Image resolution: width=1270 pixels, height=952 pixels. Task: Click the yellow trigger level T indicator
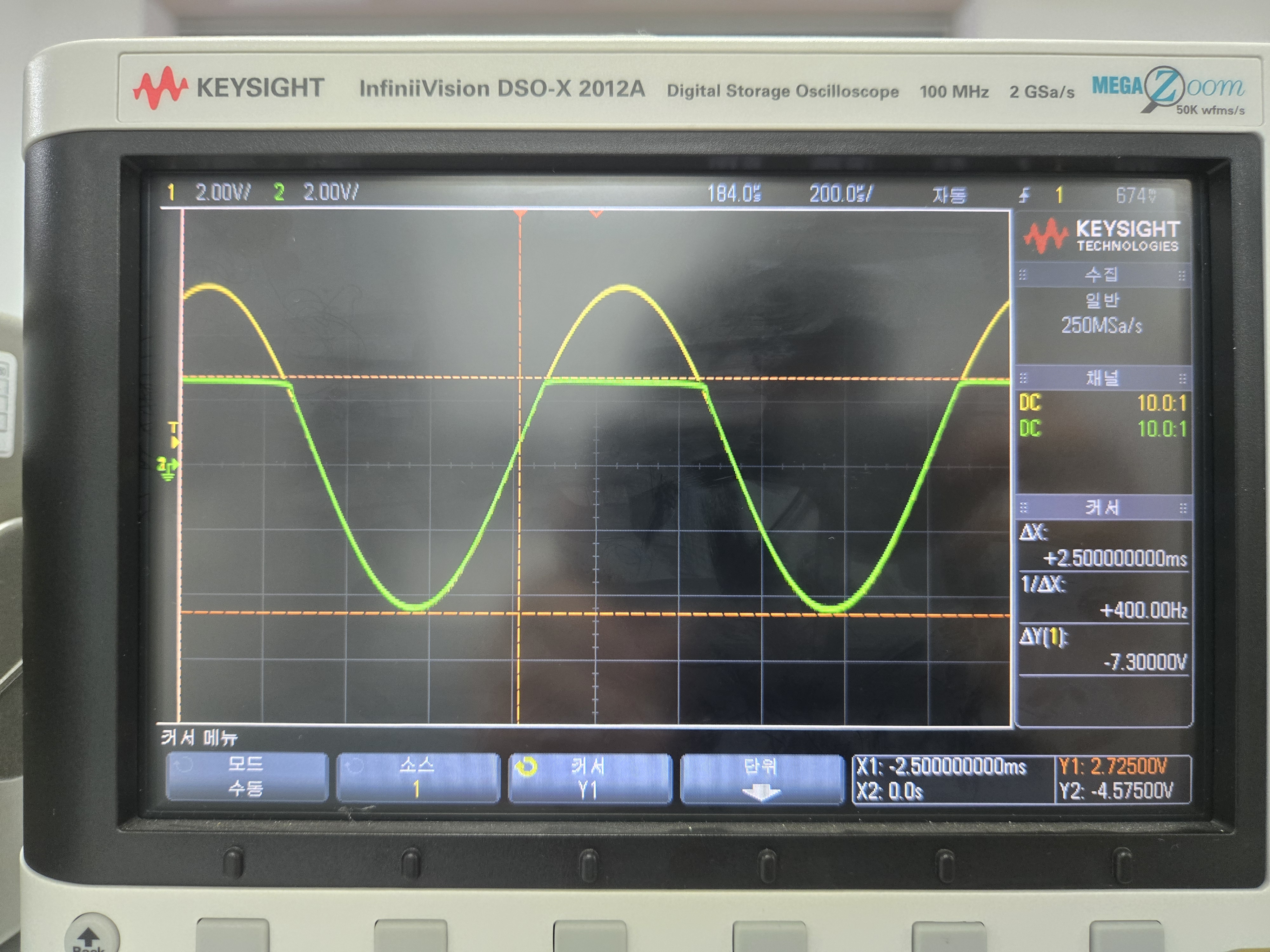point(173,435)
